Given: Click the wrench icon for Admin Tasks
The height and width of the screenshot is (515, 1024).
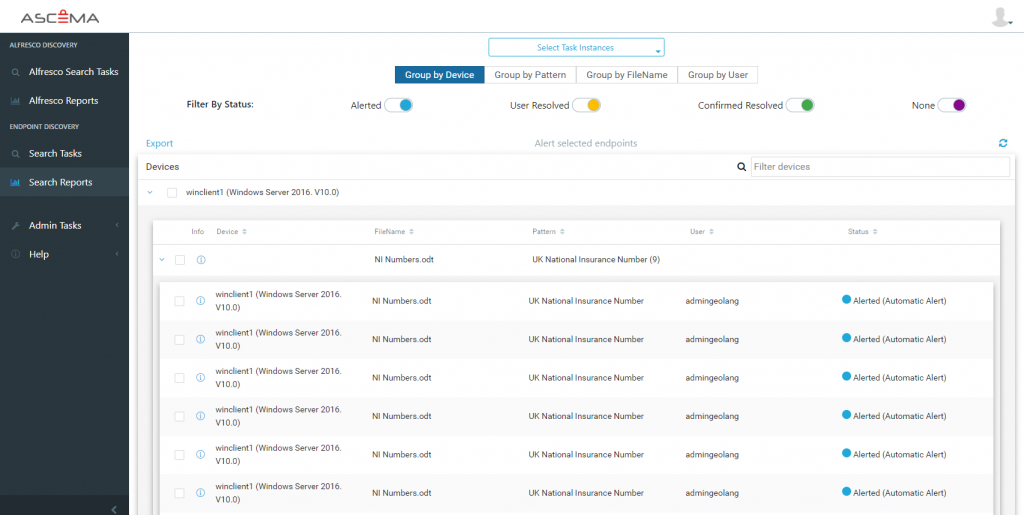Looking at the screenshot, I should (16, 225).
